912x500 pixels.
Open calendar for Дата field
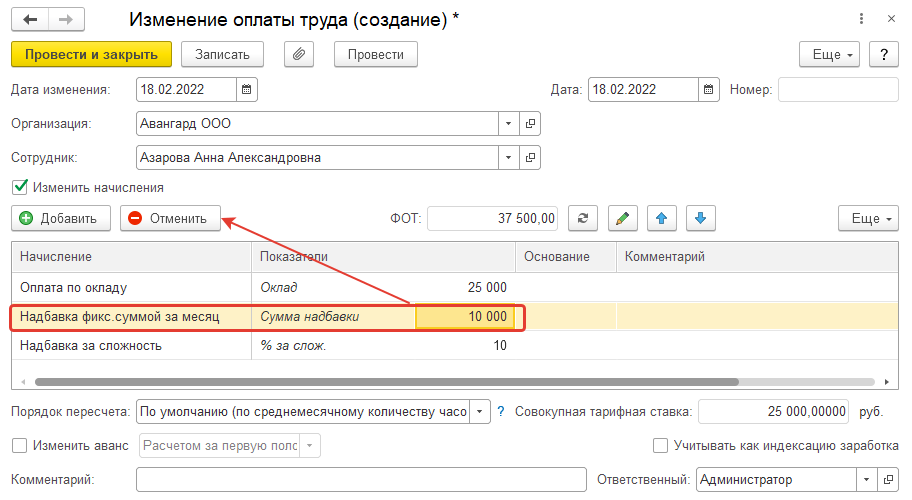click(x=708, y=90)
